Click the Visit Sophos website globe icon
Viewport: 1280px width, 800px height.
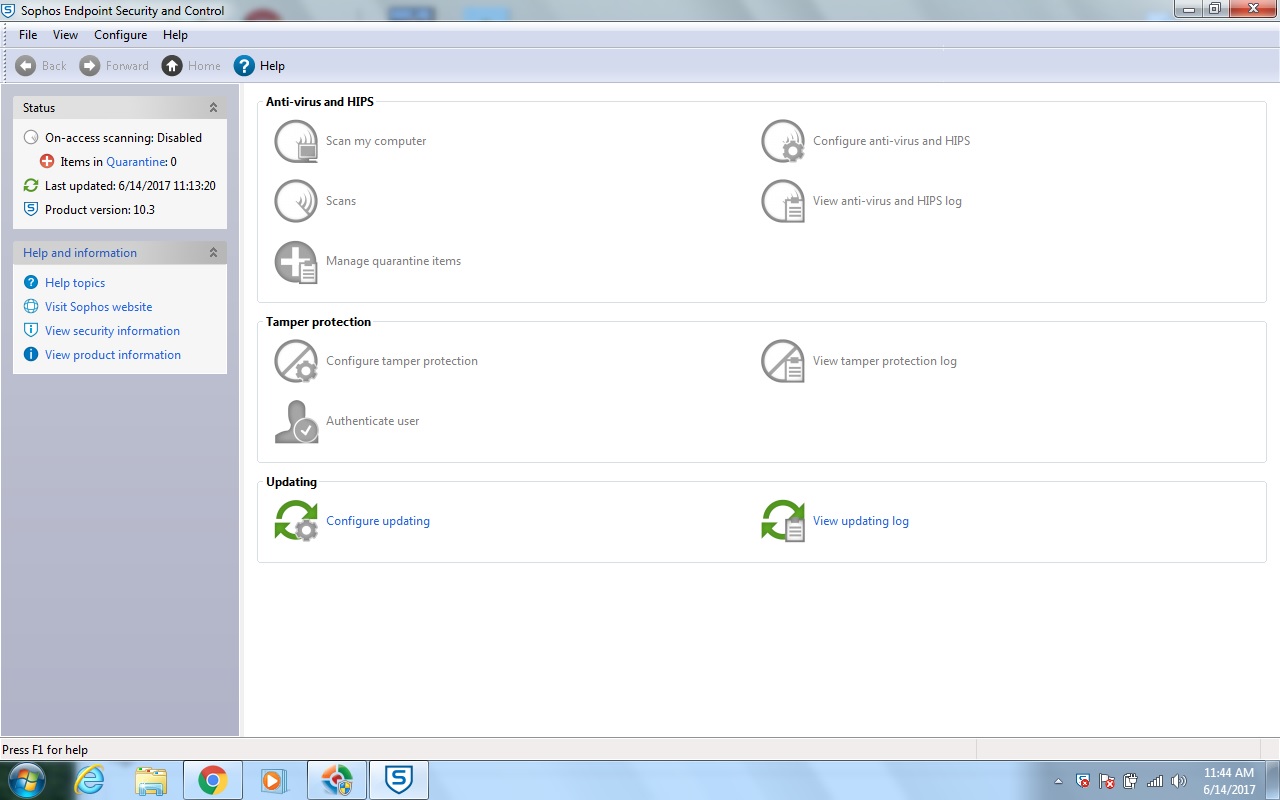click(x=31, y=307)
